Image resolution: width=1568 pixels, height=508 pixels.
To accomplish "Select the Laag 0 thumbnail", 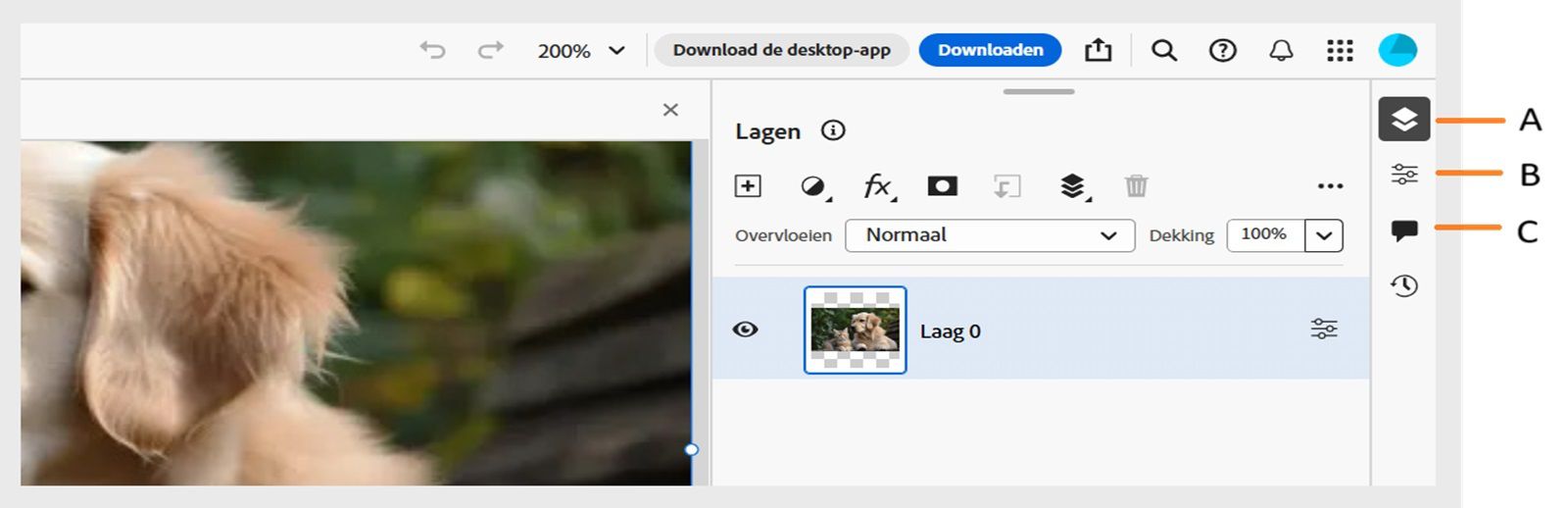I will point(856,330).
